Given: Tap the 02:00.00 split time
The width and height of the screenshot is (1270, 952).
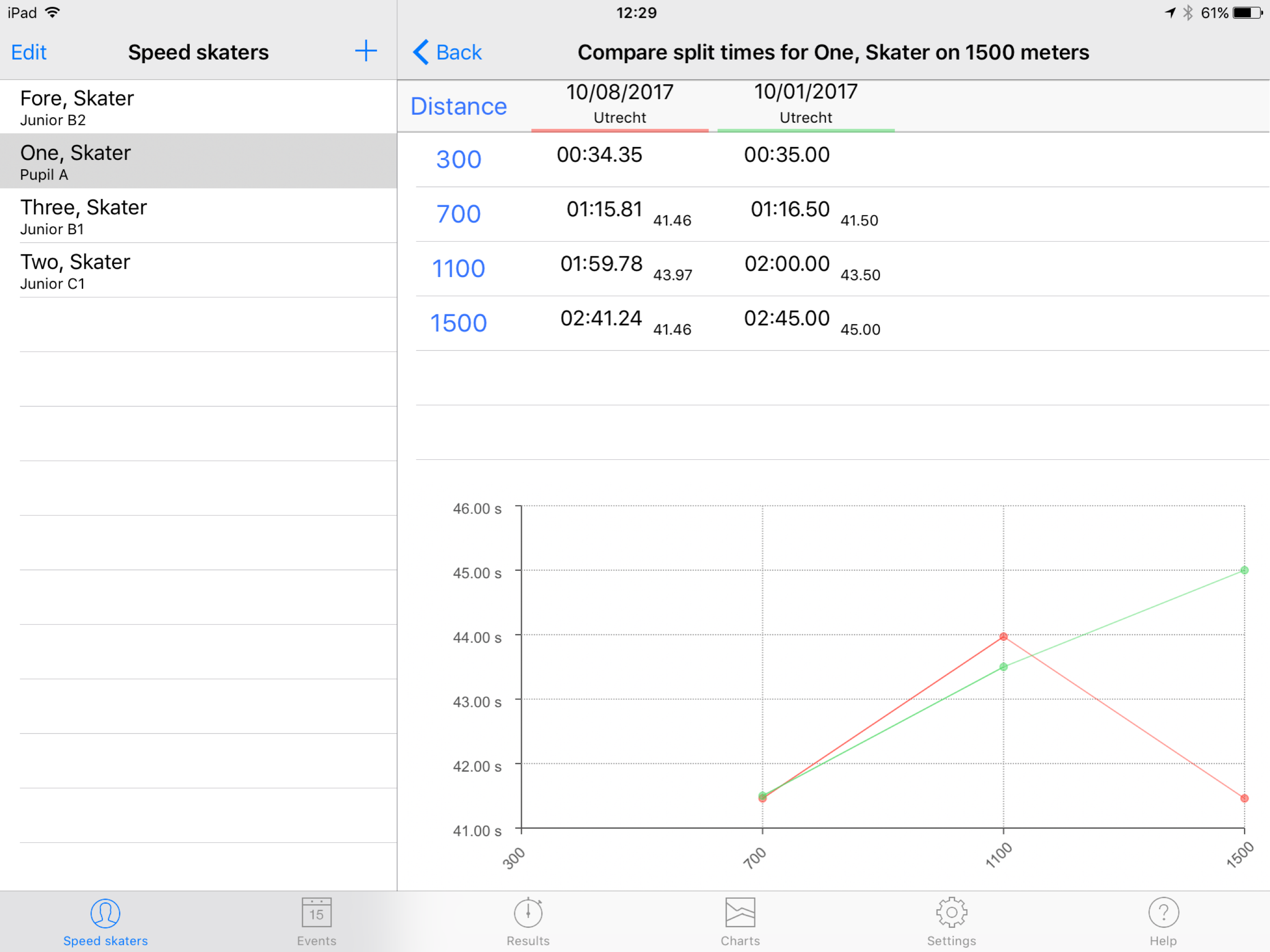Looking at the screenshot, I should point(787,264).
